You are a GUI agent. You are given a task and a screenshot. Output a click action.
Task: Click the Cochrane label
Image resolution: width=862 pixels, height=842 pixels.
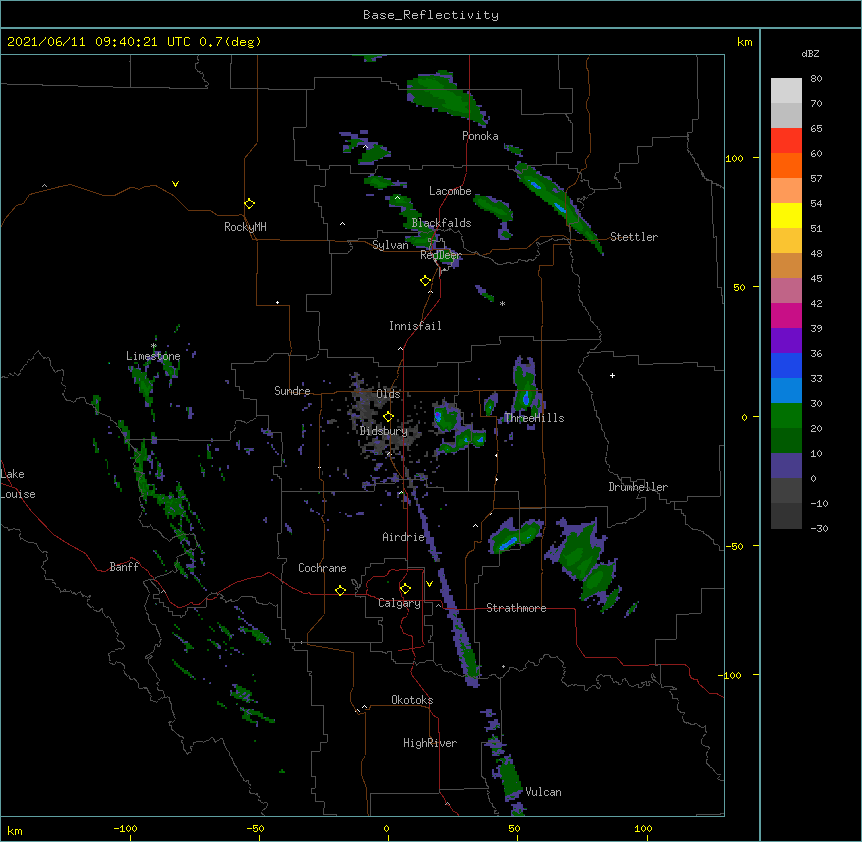[x=322, y=568]
